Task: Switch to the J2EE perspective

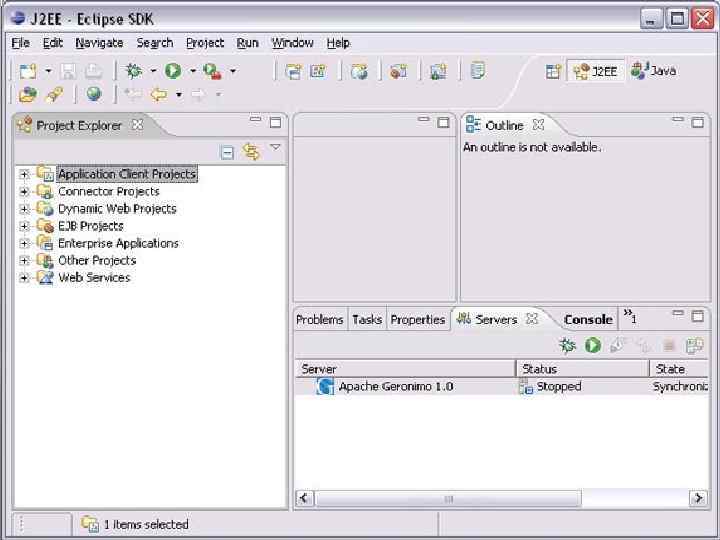Action: (x=596, y=71)
